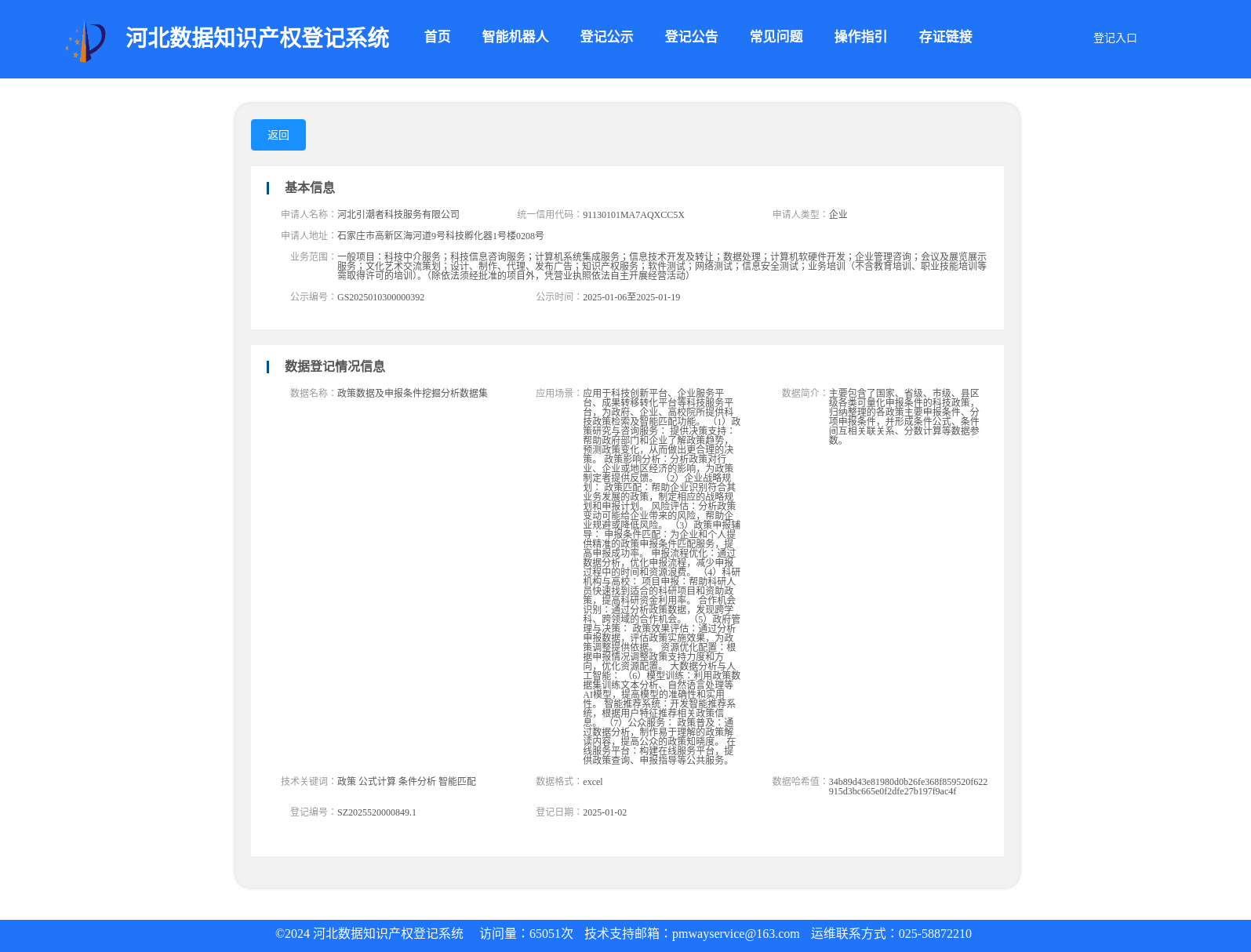Click the business scope text beginning 一般项目
Screen dimensions: 1251x952
click(x=662, y=266)
